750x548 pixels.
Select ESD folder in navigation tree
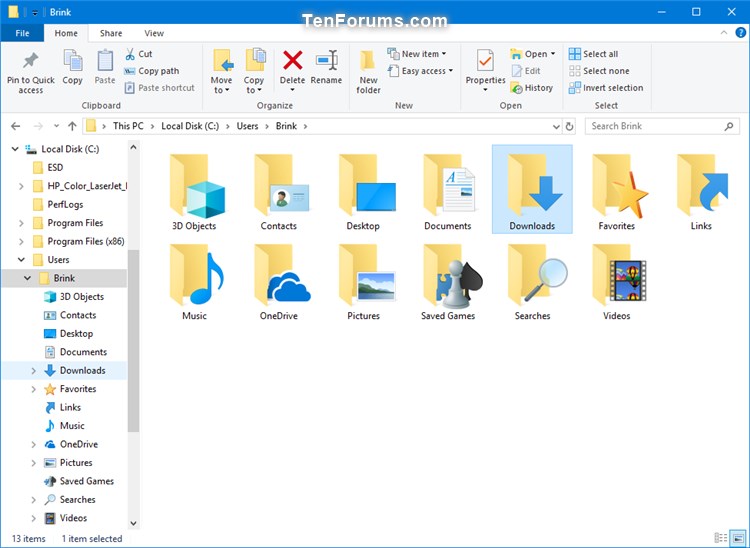(x=55, y=167)
